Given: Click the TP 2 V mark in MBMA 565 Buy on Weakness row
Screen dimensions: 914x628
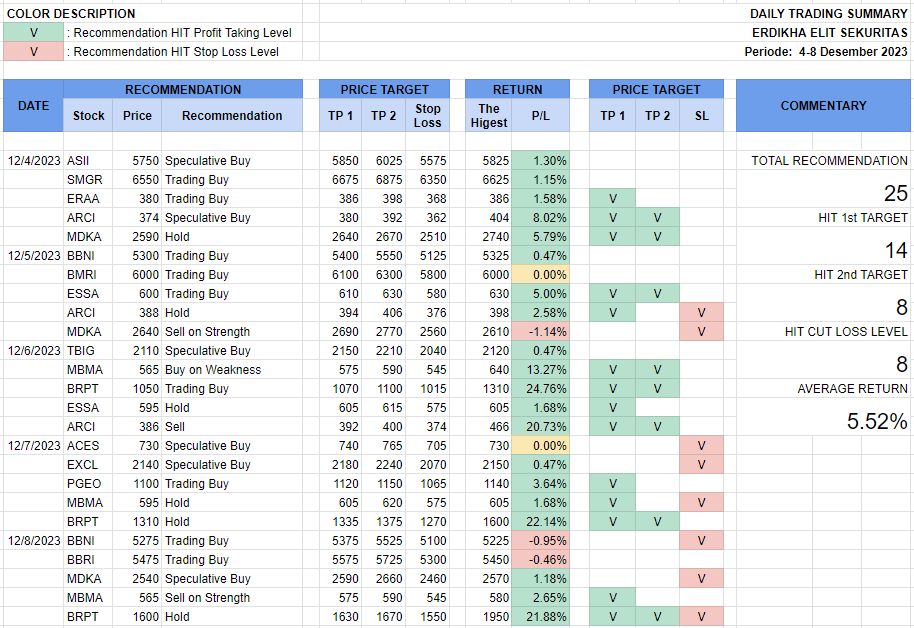Looking at the screenshot, I should click(657, 370).
